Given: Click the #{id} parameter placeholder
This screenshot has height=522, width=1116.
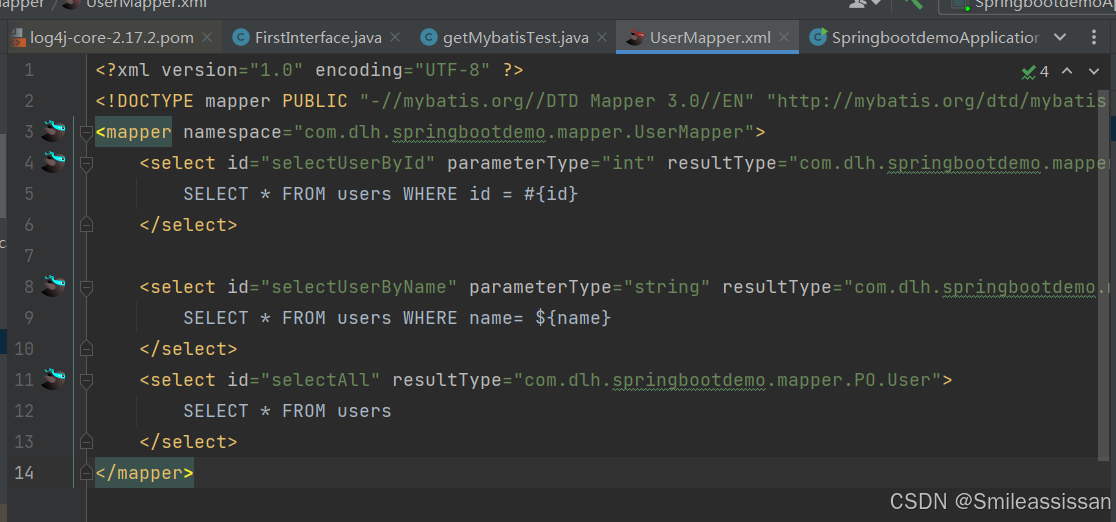Looking at the screenshot, I should [551, 194].
